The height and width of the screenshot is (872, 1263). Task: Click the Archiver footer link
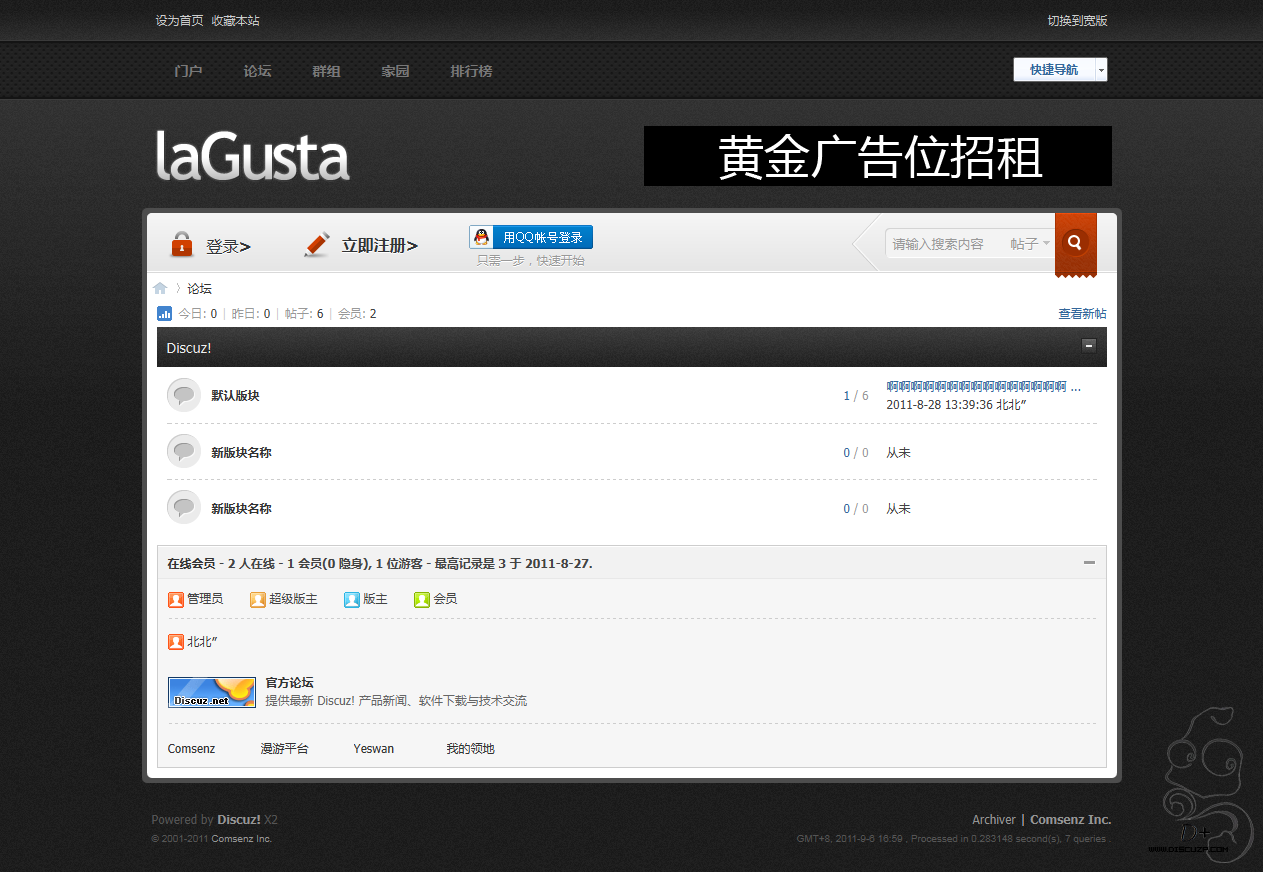pos(994,820)
